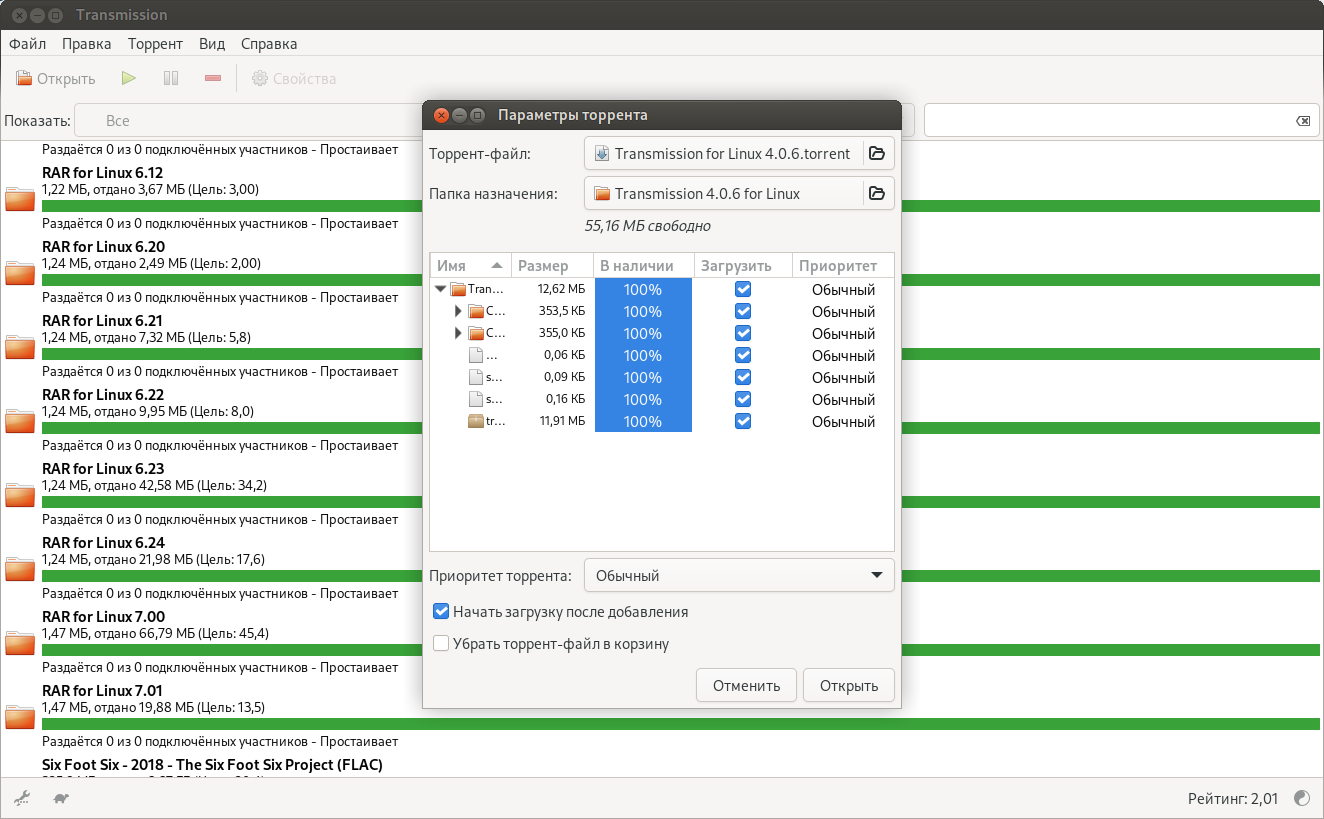The image size is (1324, 819).
Task: Click the browse icon next to torrent file
Action: click(877, 153)
